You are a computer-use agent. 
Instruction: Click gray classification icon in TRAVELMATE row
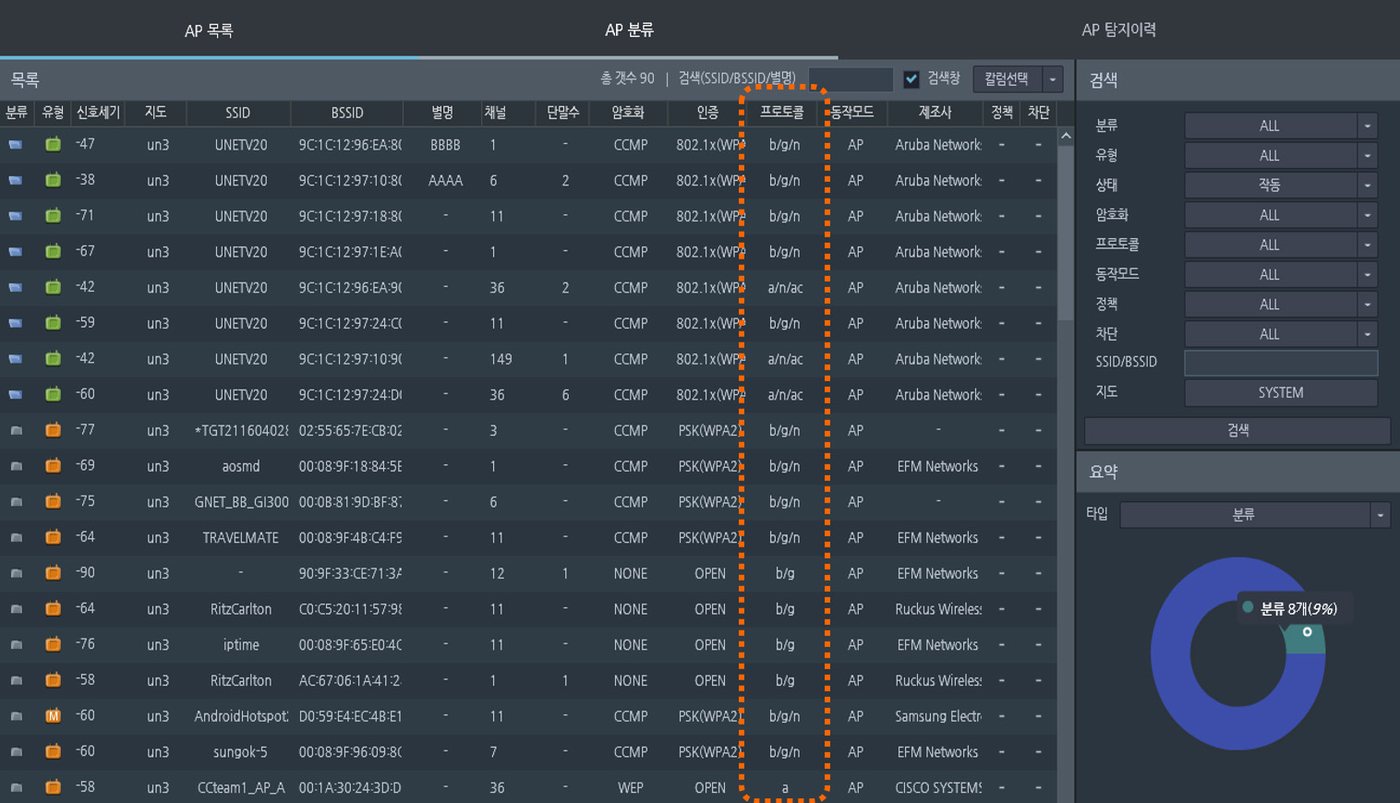pos(15,538)
